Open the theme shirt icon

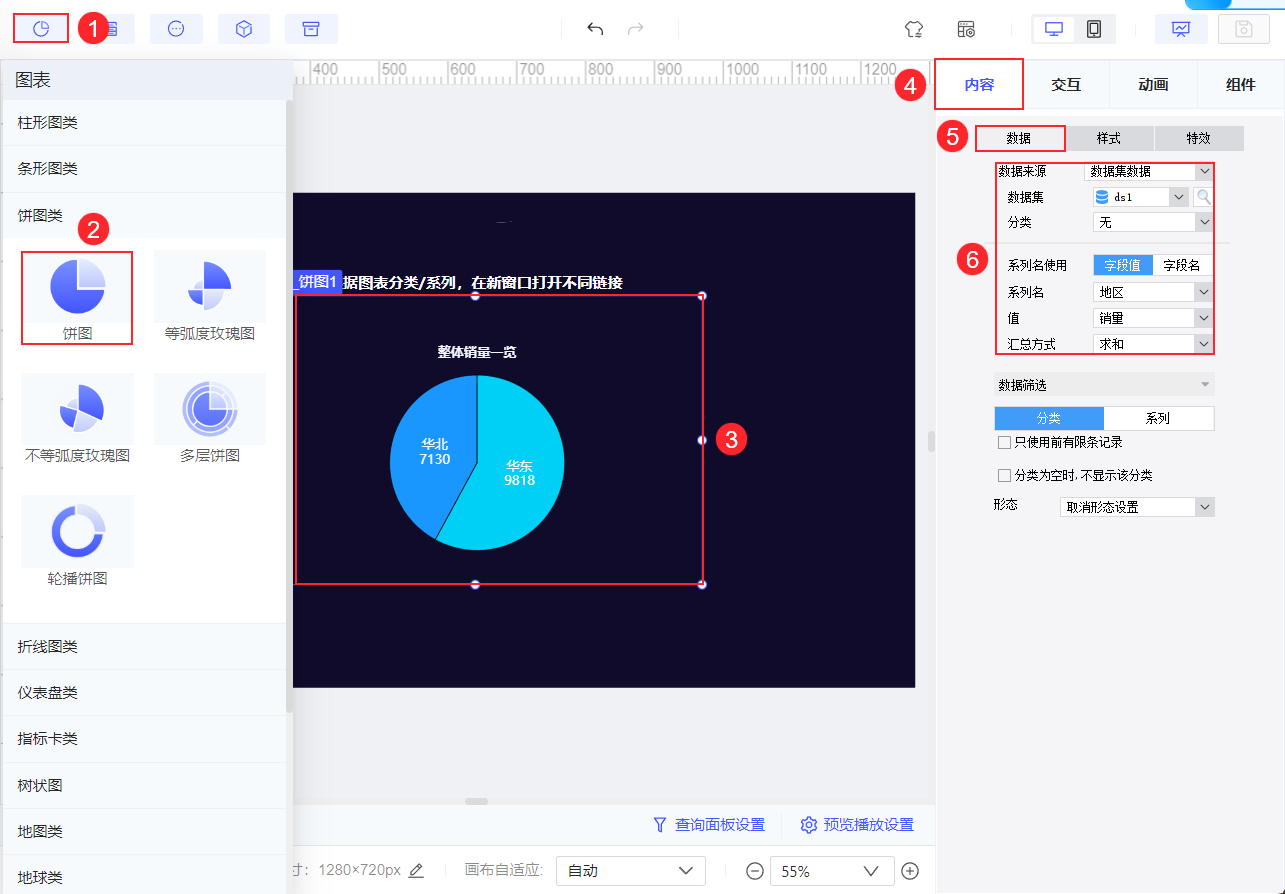(x=913, y=29)
